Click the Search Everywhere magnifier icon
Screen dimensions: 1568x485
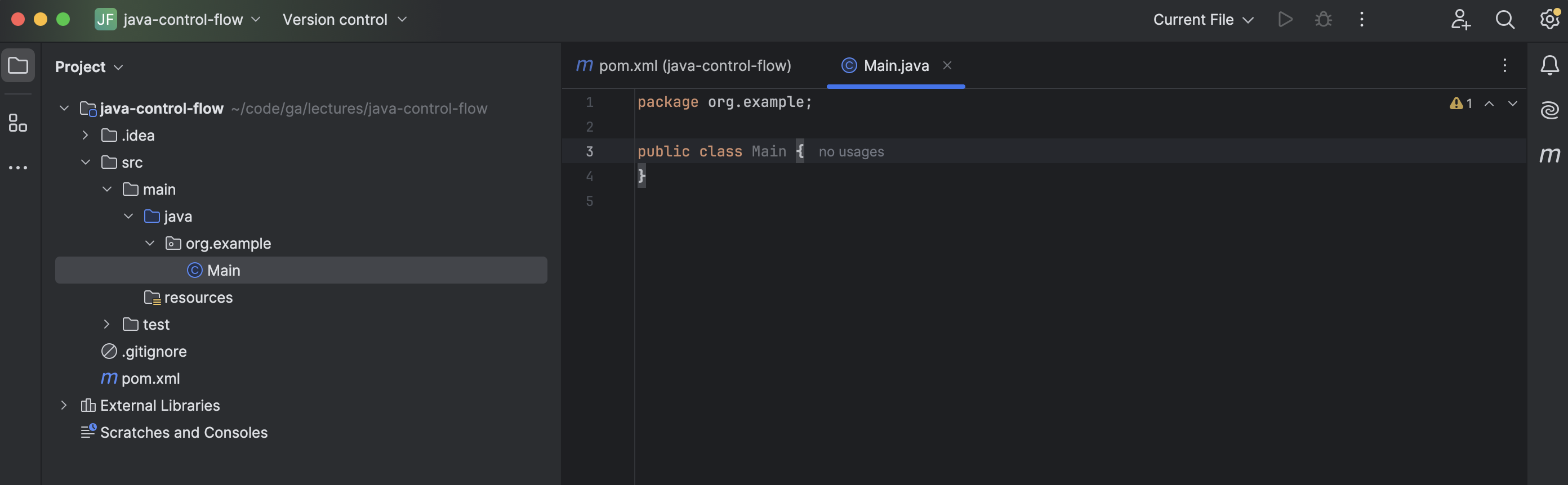pyautogui.click(x=1504, y=20)
